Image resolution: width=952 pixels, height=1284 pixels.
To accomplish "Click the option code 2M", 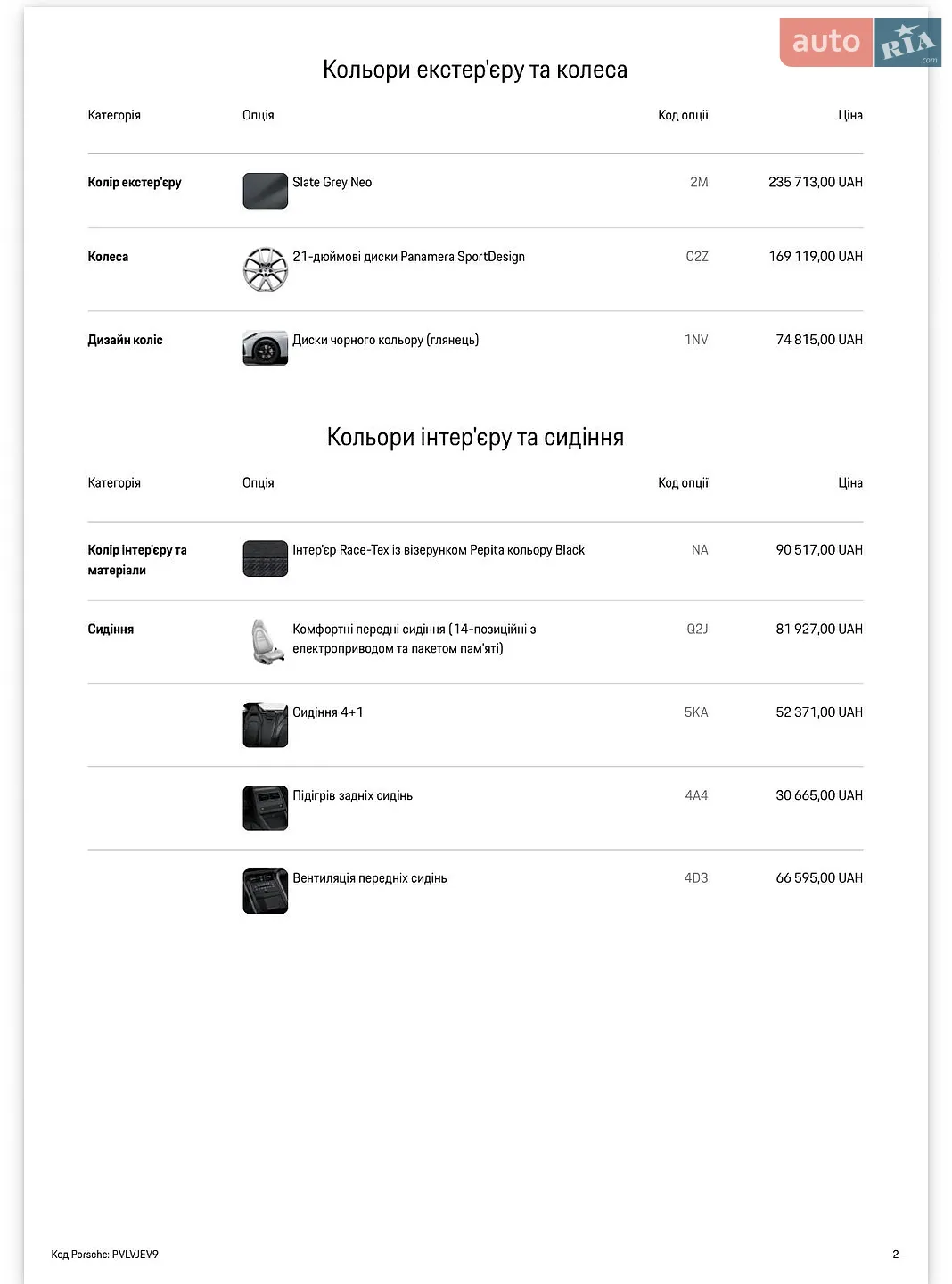I will (699, 182).
